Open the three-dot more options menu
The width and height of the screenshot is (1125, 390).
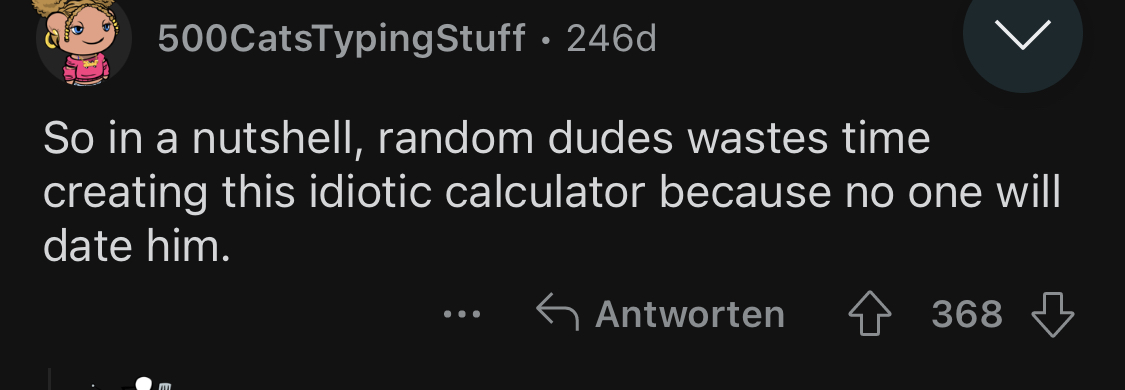(461, 314)
